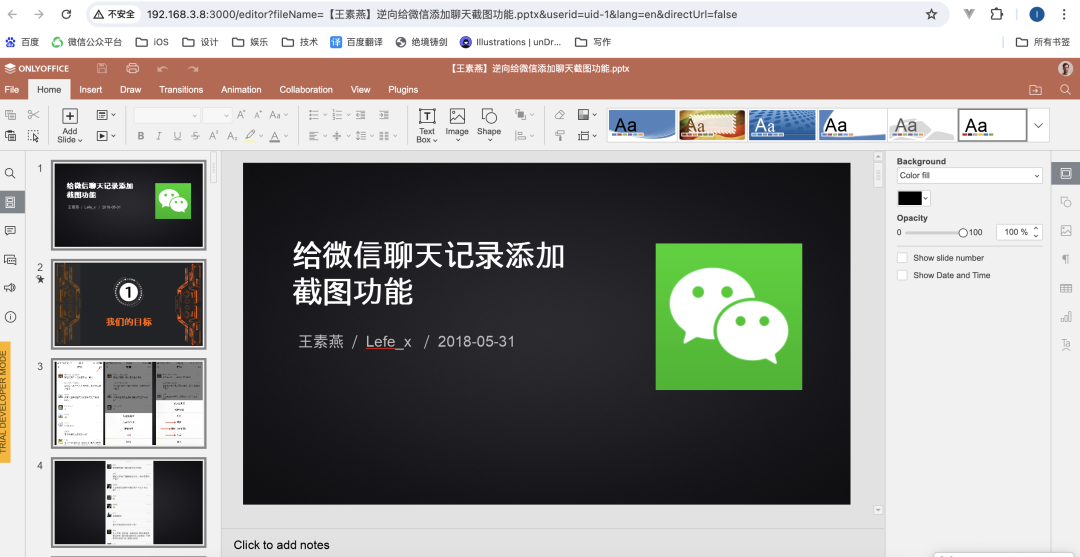Click Increase indent icon
The height and width of the screenshot is (557, 1080).
coord(384,115)
